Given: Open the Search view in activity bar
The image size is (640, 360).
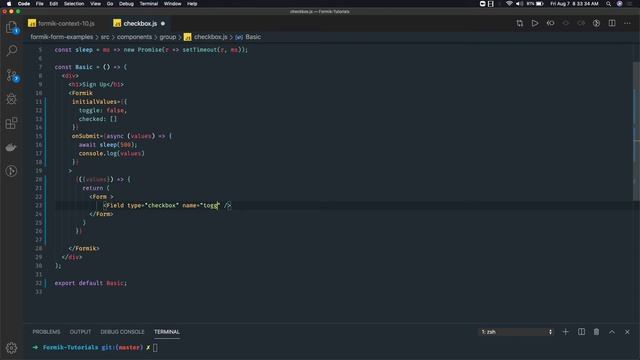Looking at the screenshot, I should pyautogui.click(x=11, y=51).
